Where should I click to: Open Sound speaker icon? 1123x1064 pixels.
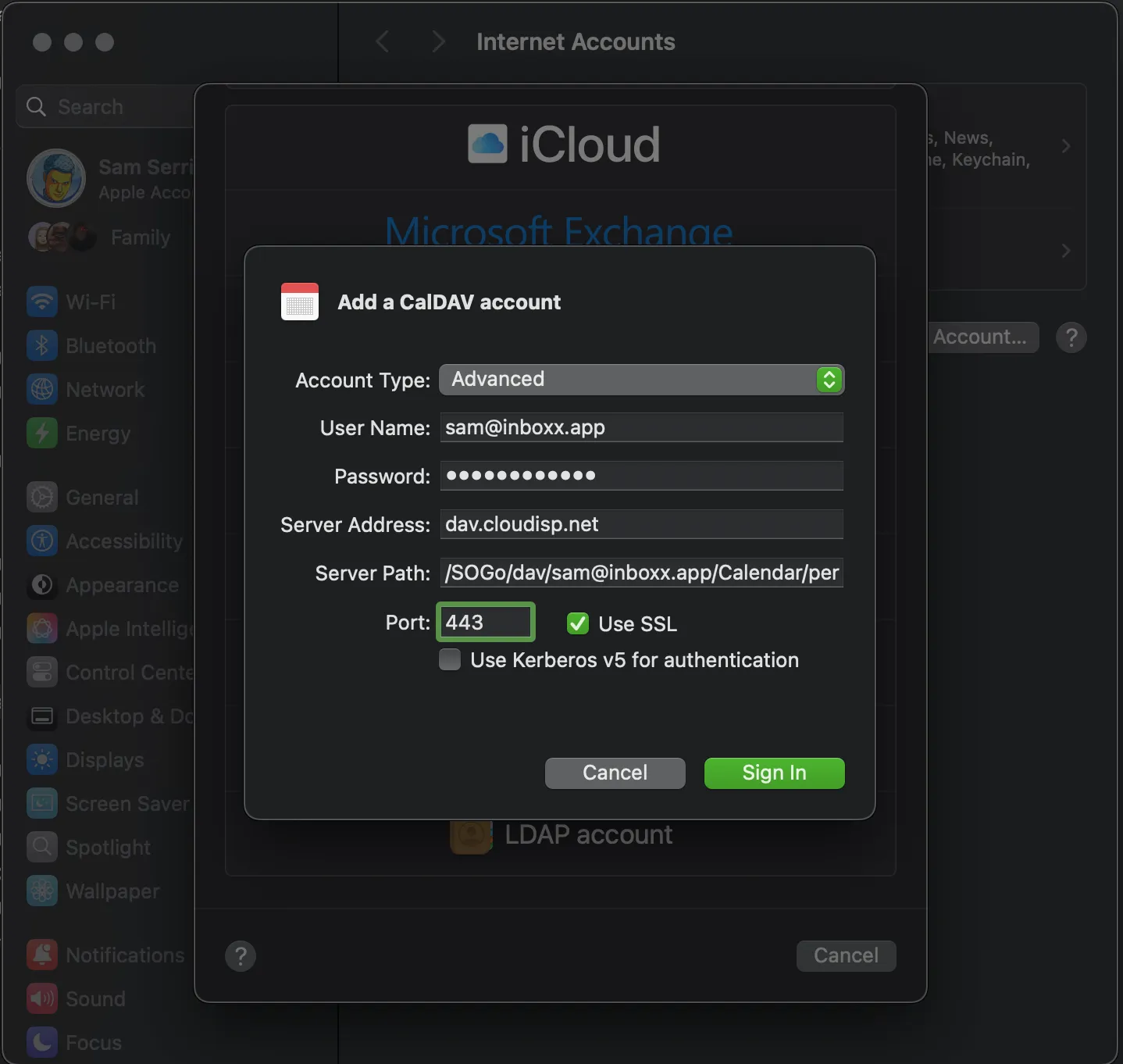42,998
